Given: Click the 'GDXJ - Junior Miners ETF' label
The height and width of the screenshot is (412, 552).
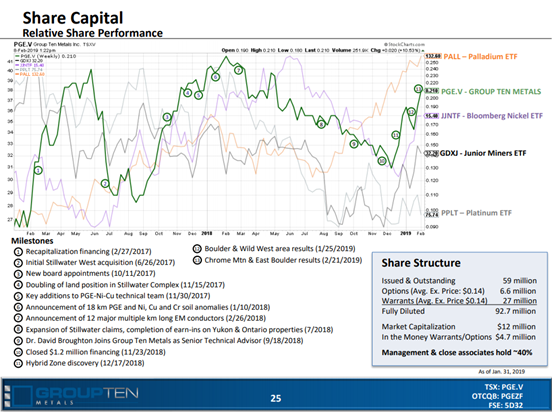Looking at the screenshot, I should (483, 153).
